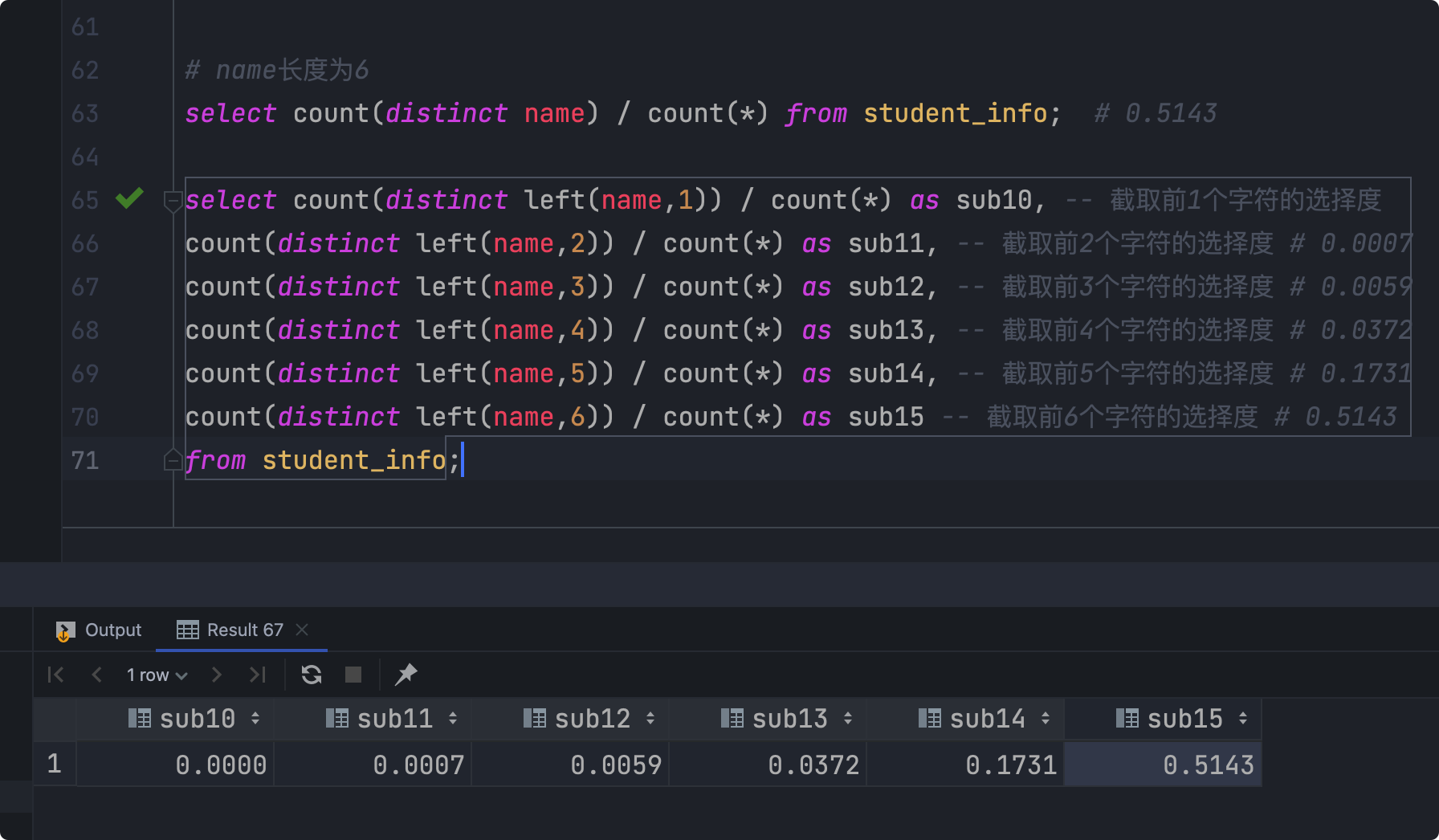The height and width of the screenshot is (840, 1439).
Task: Go to previous page of results
Action: click(97, 675)
